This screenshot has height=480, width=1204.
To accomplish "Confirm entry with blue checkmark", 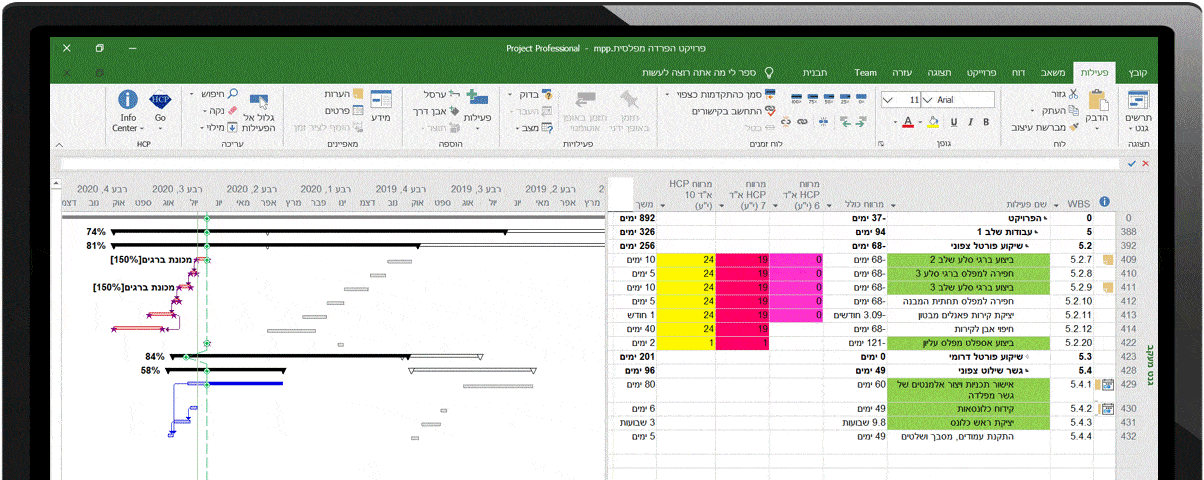I will tap(1130, 162).
